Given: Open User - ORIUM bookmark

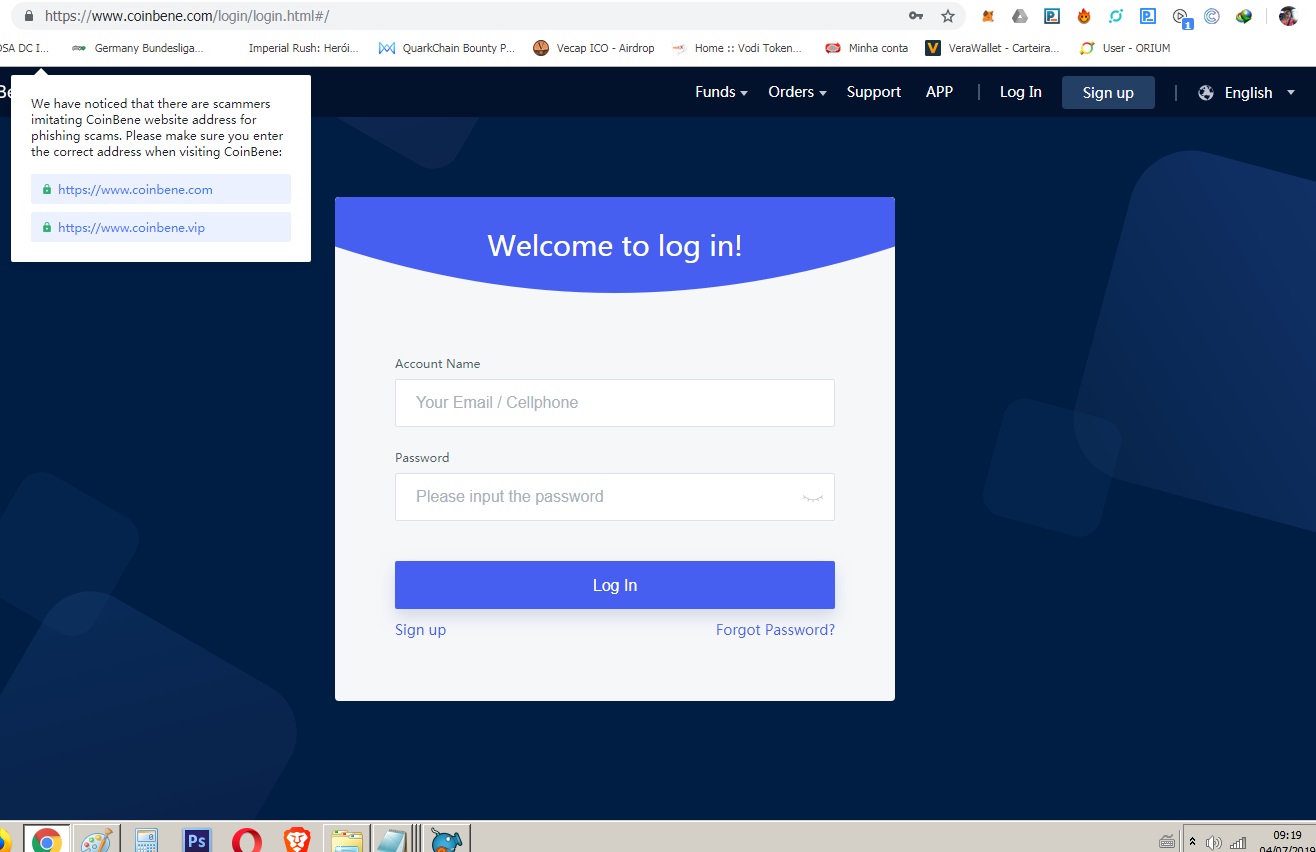Looking at the screenshot, I should click(x=1125, y=48).
